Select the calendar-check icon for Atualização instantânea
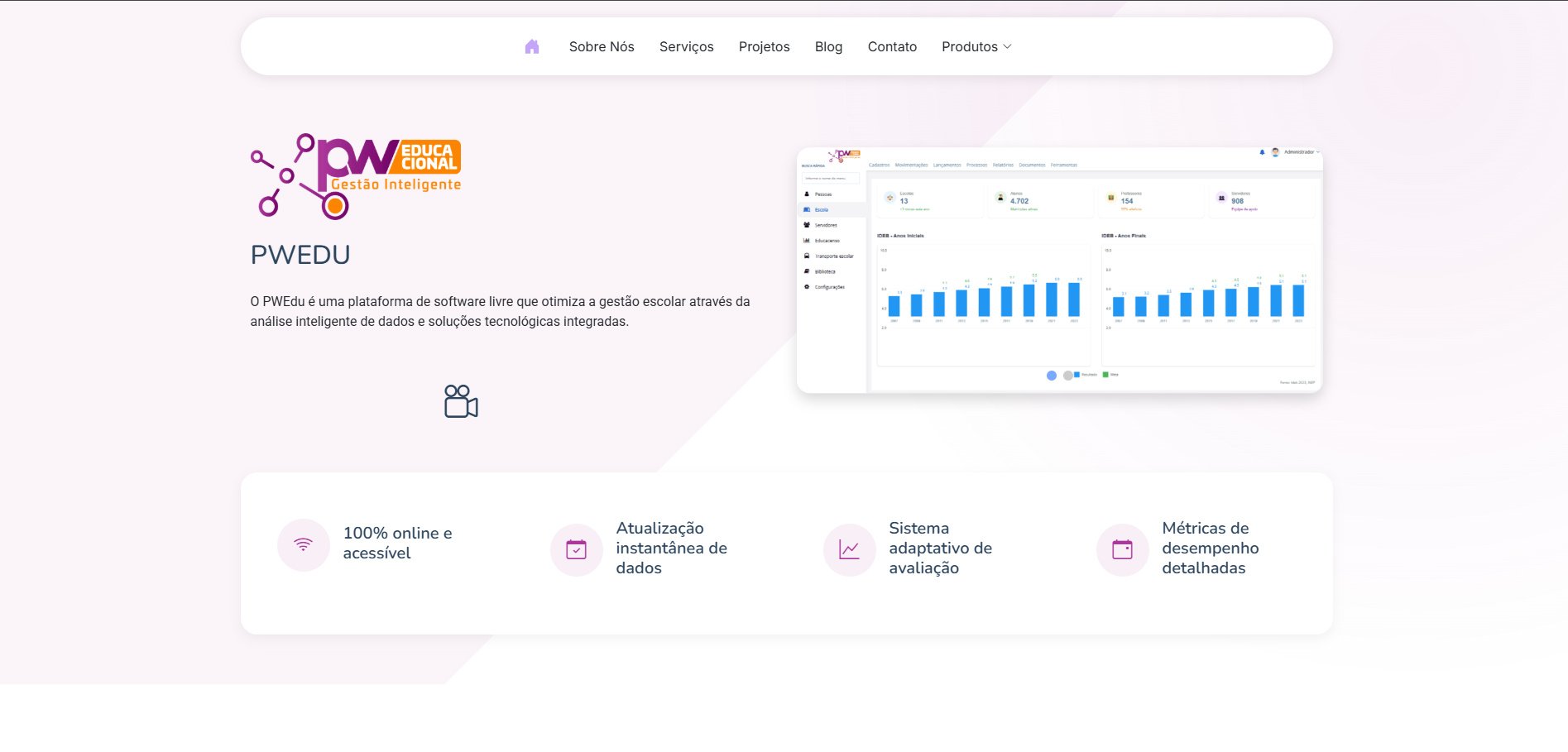This screenshot has width=1568, height=752. coord(576,549)
